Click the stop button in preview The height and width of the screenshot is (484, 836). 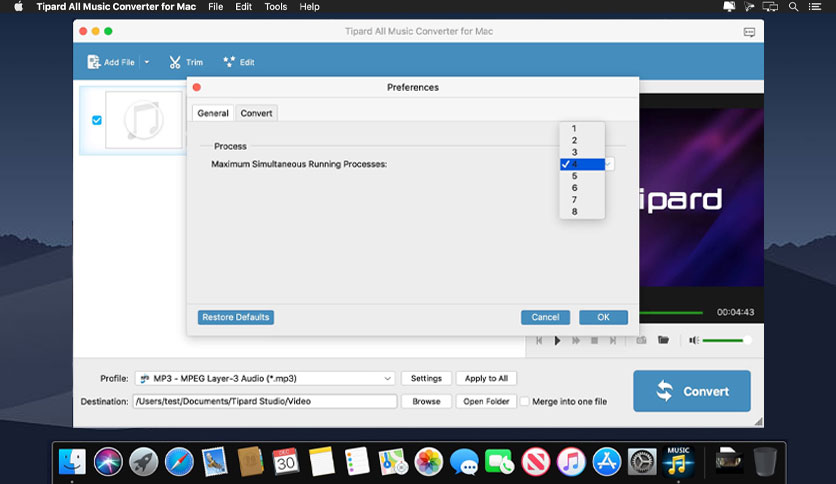594,340
